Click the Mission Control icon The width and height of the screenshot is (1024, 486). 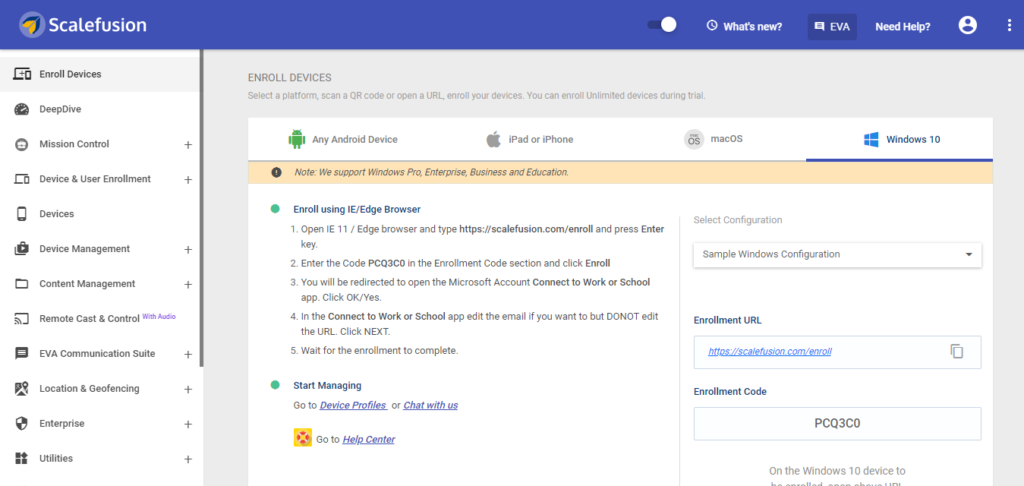point(22,144)
